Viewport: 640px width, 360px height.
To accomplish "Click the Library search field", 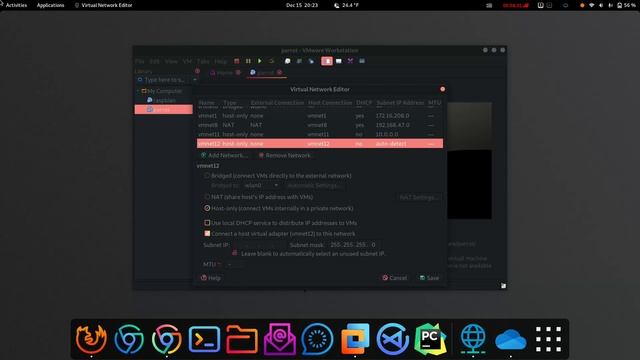I will 164,80.
